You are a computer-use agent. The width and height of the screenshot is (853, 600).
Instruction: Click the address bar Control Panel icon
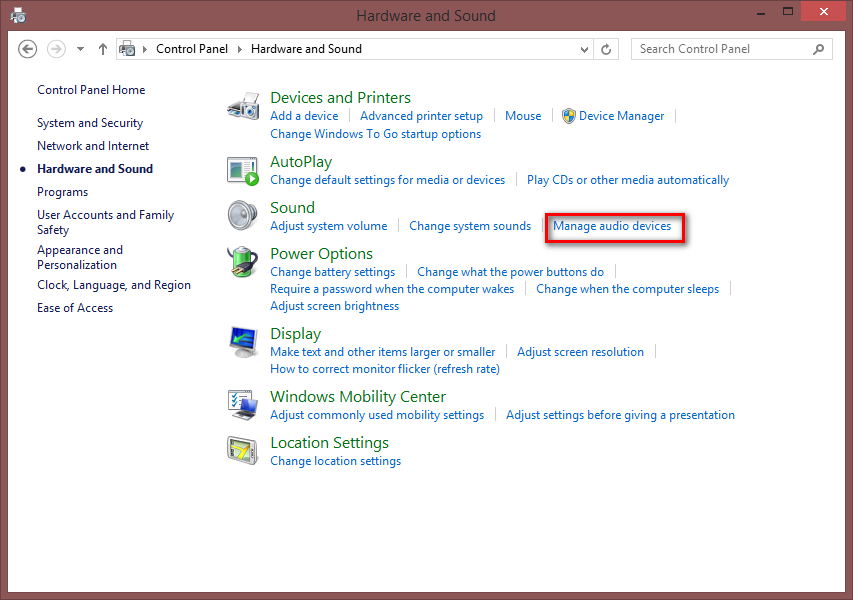click(x=127, y=49)
